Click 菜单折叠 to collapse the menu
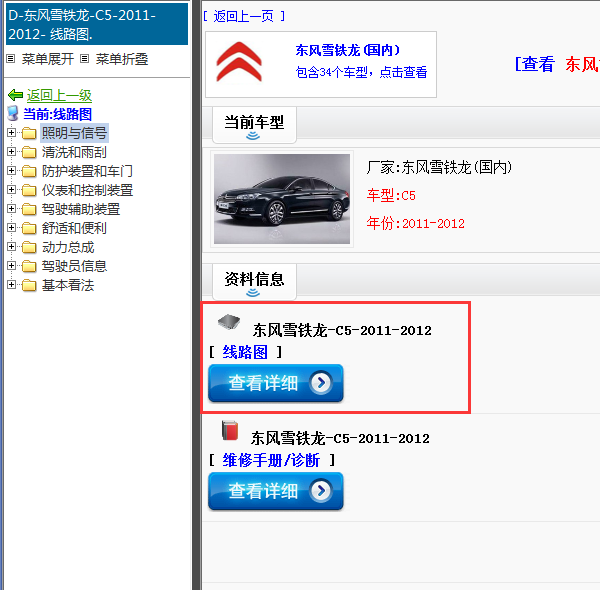 (x=122, y=59)
